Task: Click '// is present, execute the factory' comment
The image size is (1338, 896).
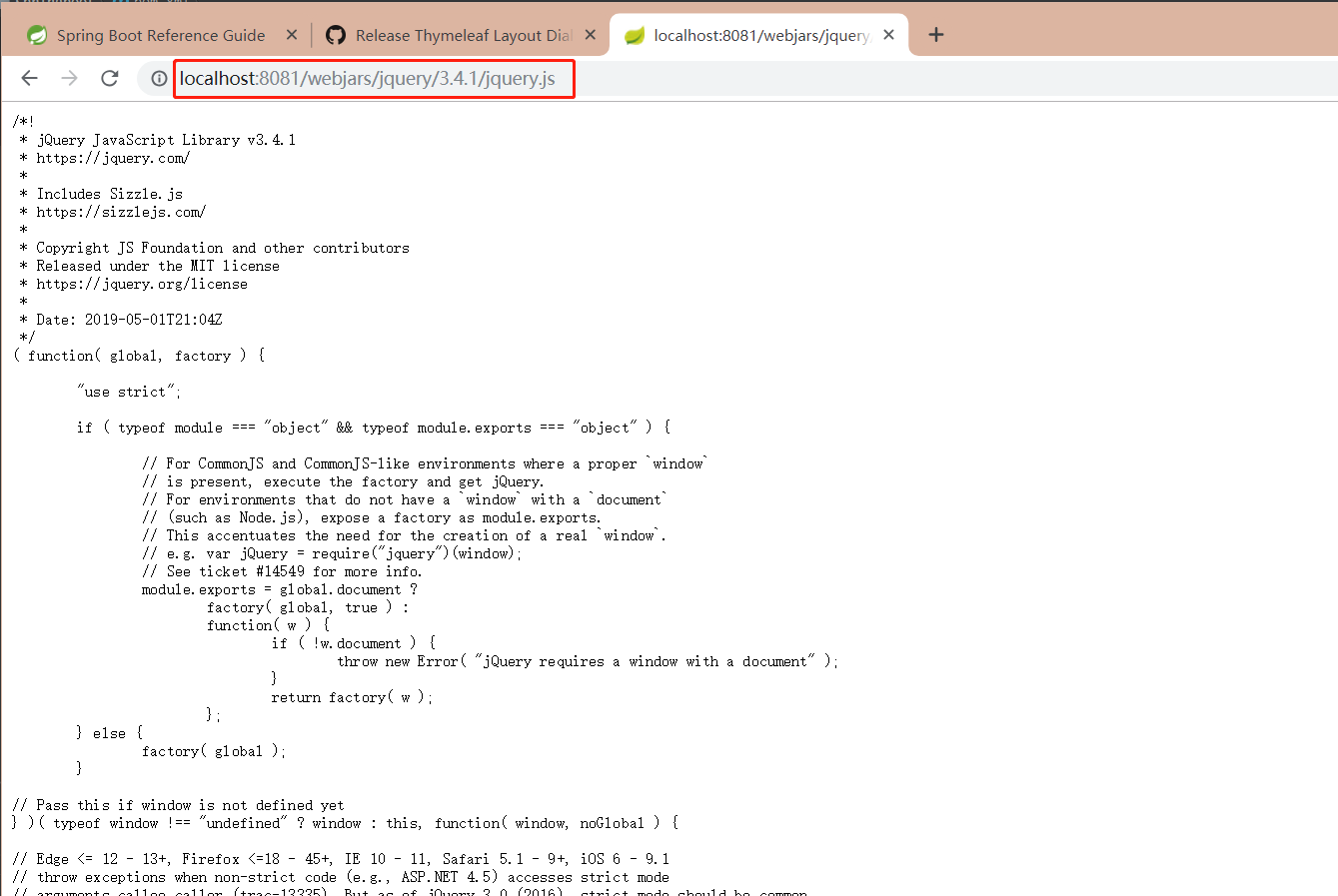Action: (x=343, y=481)
